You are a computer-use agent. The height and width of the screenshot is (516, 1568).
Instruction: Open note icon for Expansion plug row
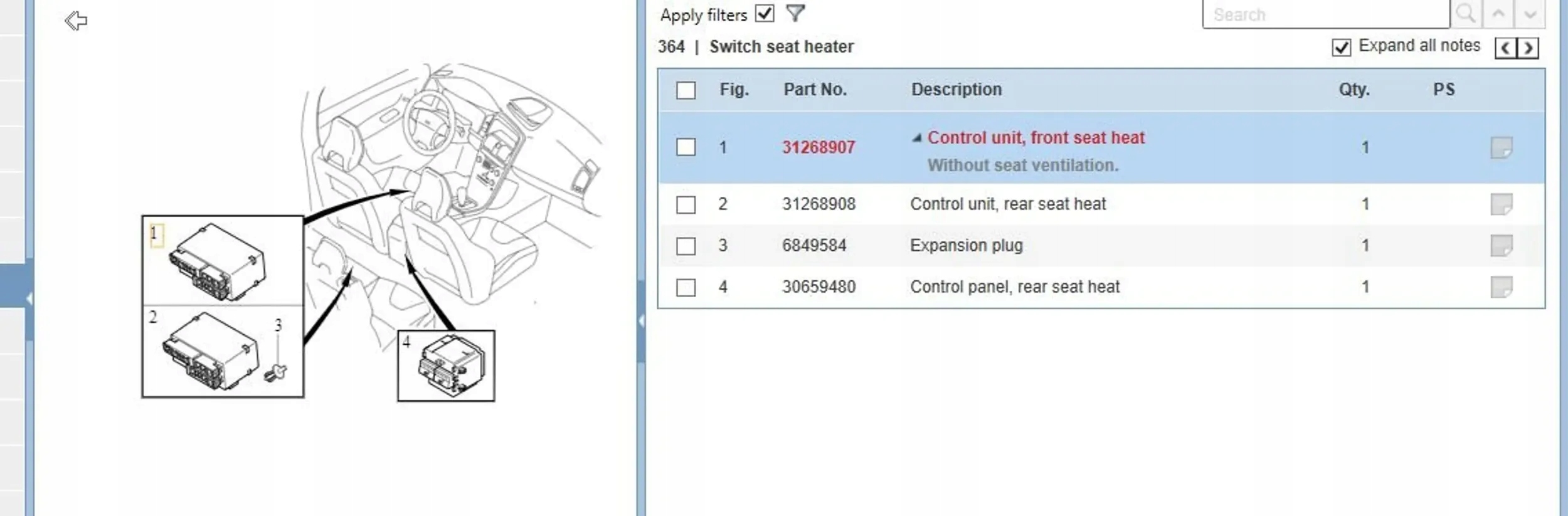1501,246
